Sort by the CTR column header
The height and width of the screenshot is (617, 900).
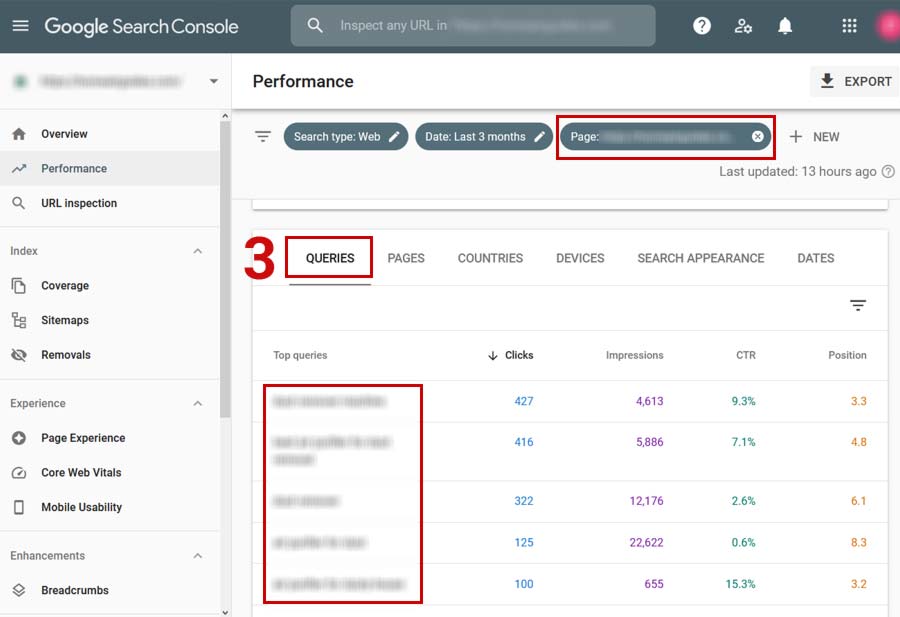746,355
